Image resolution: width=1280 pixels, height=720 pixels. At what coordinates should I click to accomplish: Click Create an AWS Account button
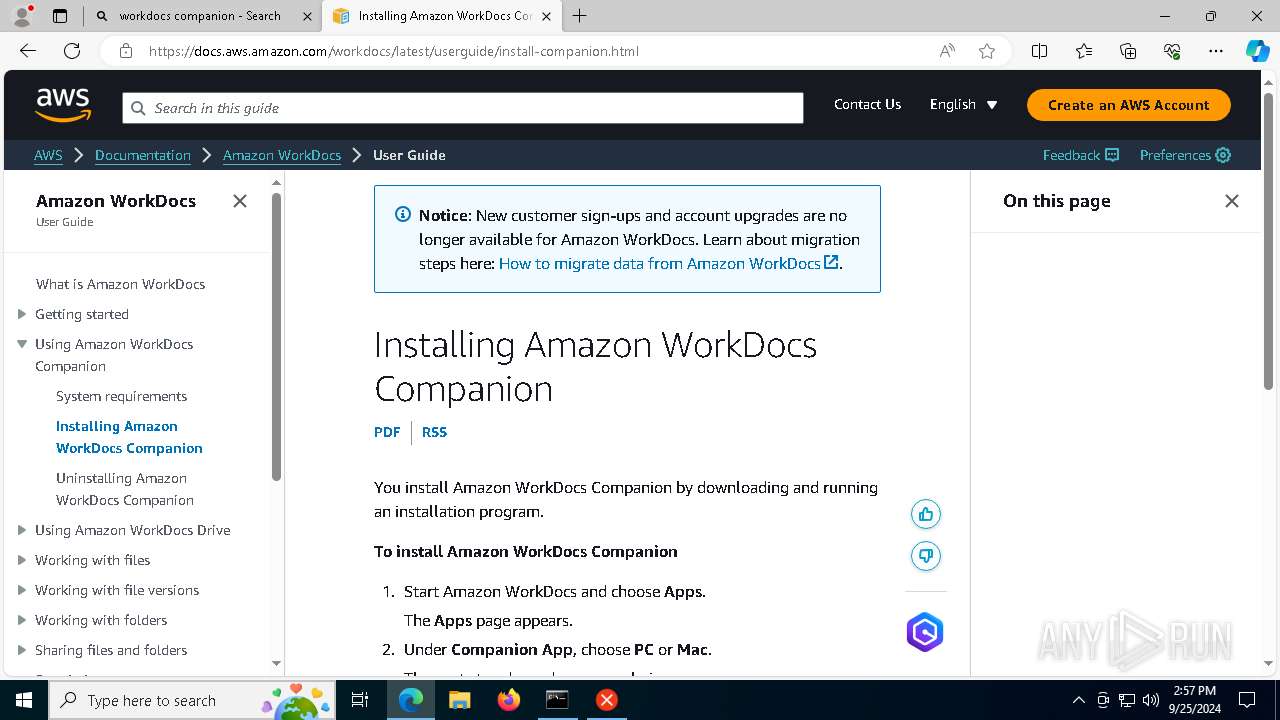1129,105
